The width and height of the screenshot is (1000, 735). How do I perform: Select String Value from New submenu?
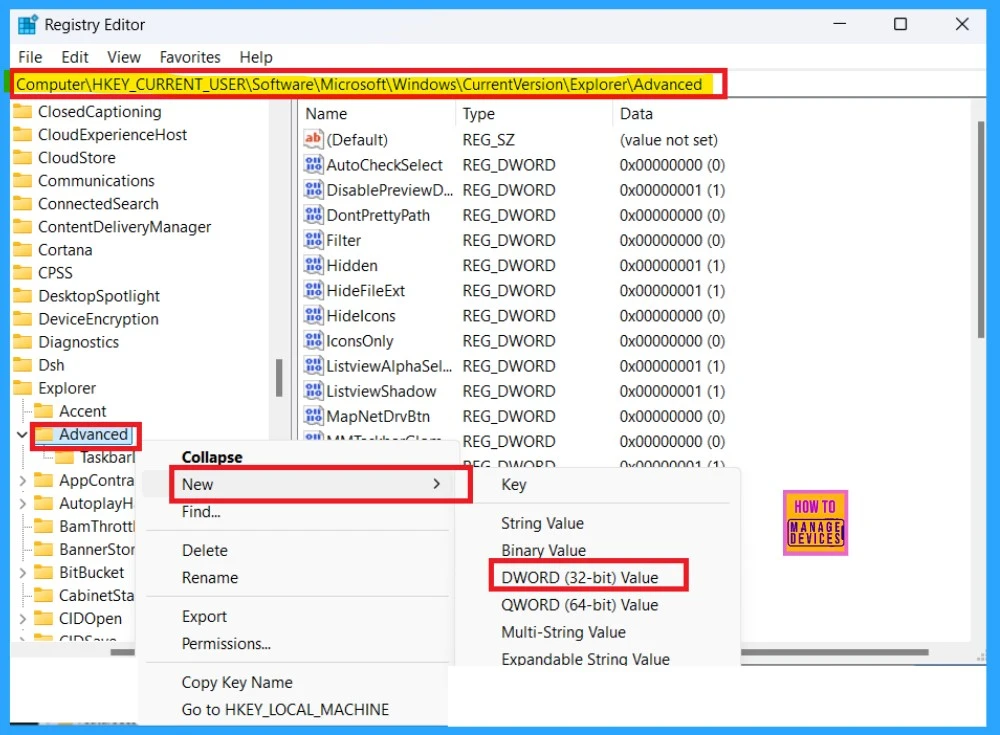click(542, 523)
